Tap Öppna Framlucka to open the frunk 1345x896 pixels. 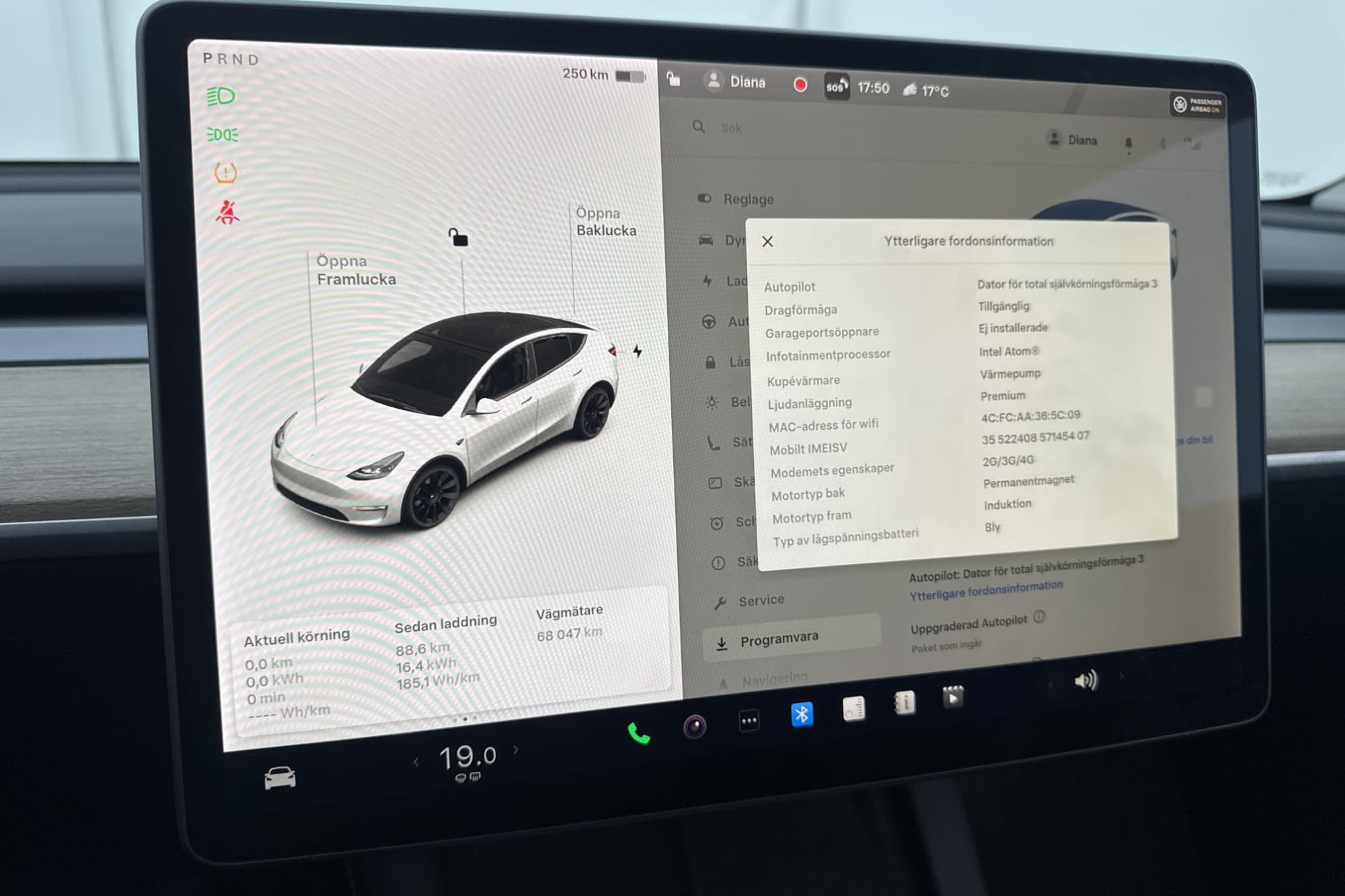[x=355, y=270]
